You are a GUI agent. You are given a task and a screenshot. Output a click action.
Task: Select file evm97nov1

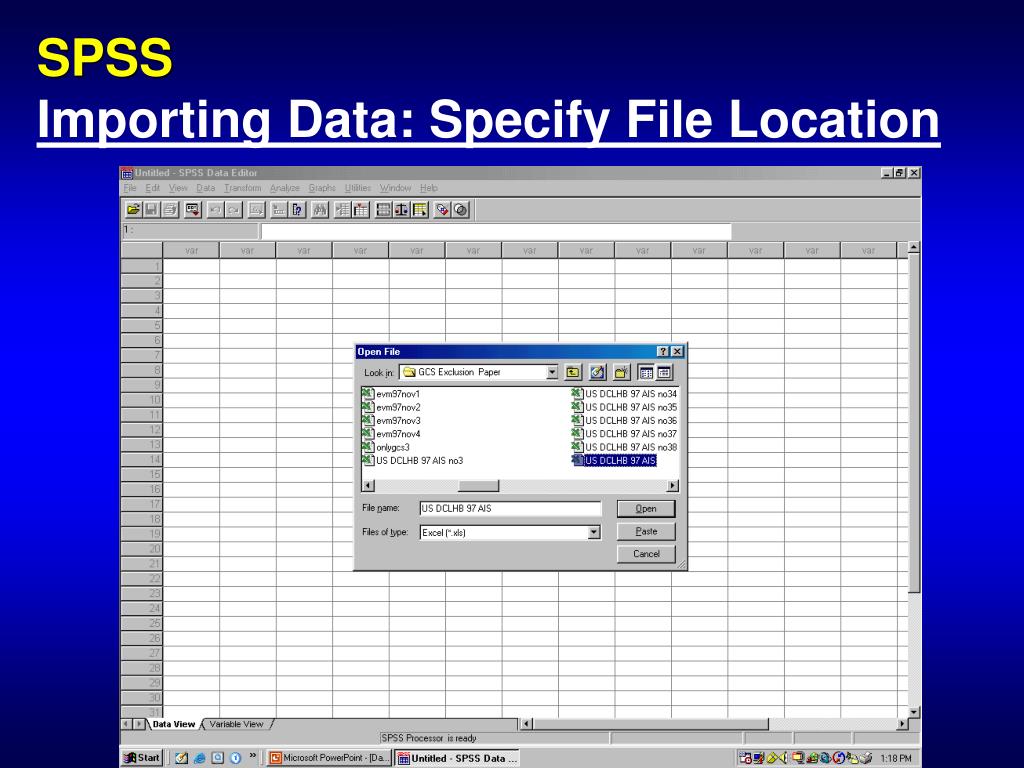392,394
